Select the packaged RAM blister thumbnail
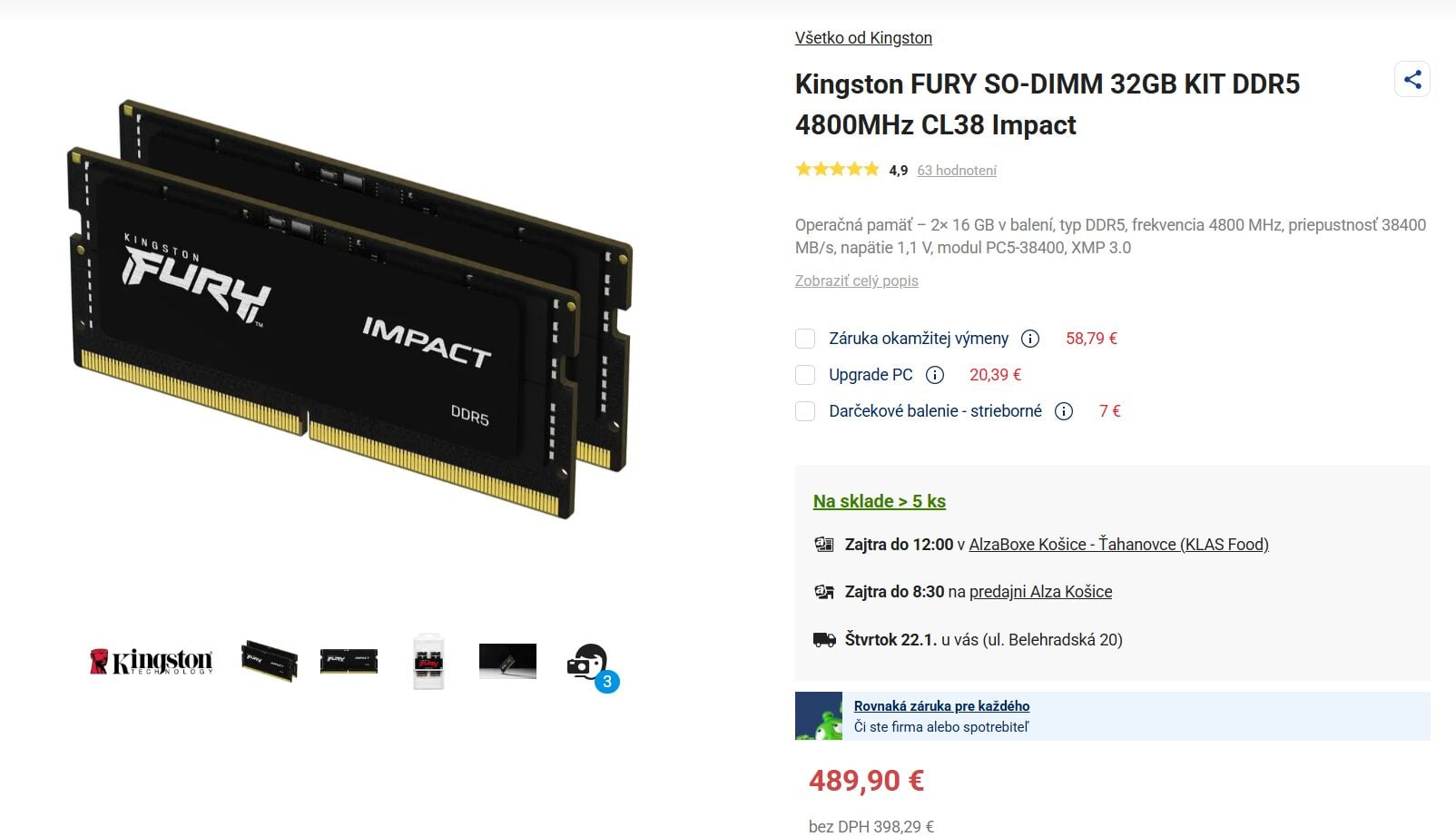 tap(428, 661)
